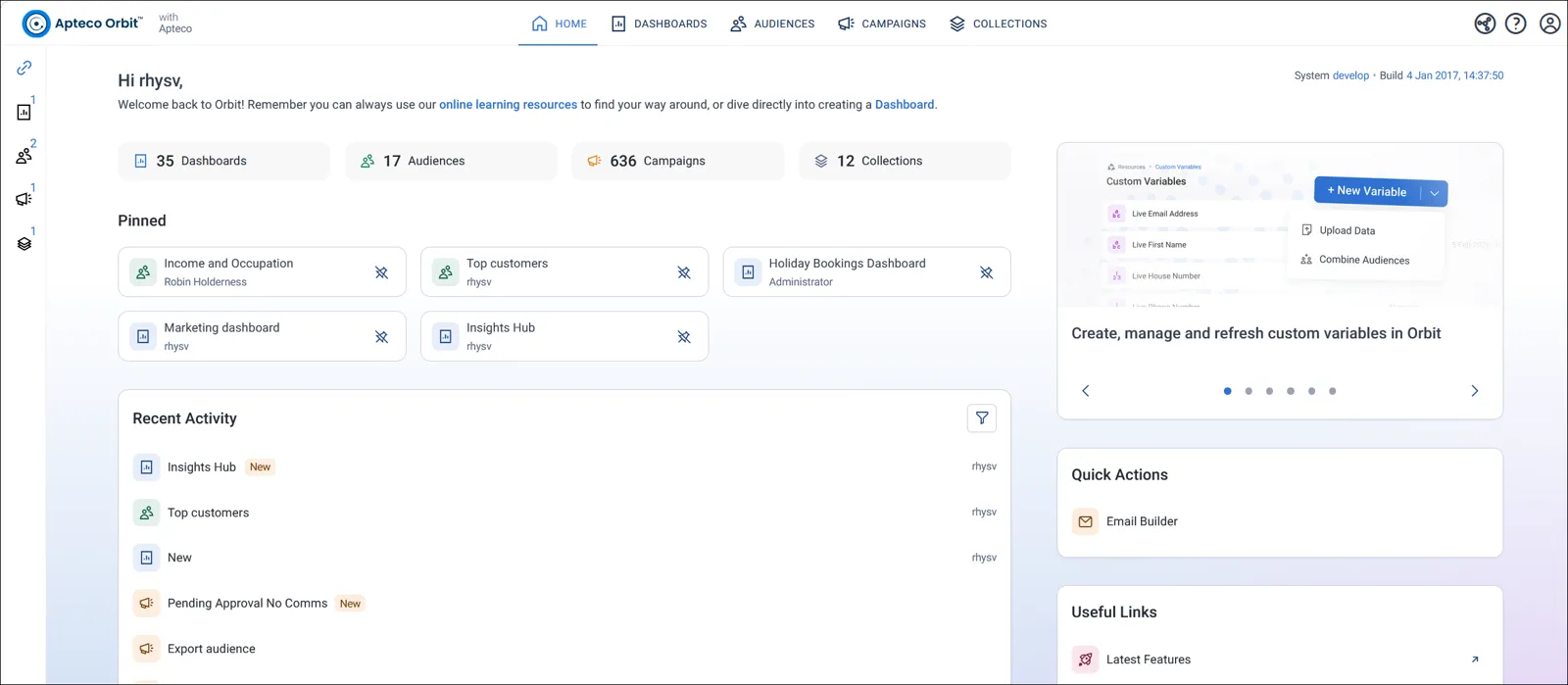Open Top customers in Recent Activity
The width and height of the screenshot is (1568, 685).
564,513
